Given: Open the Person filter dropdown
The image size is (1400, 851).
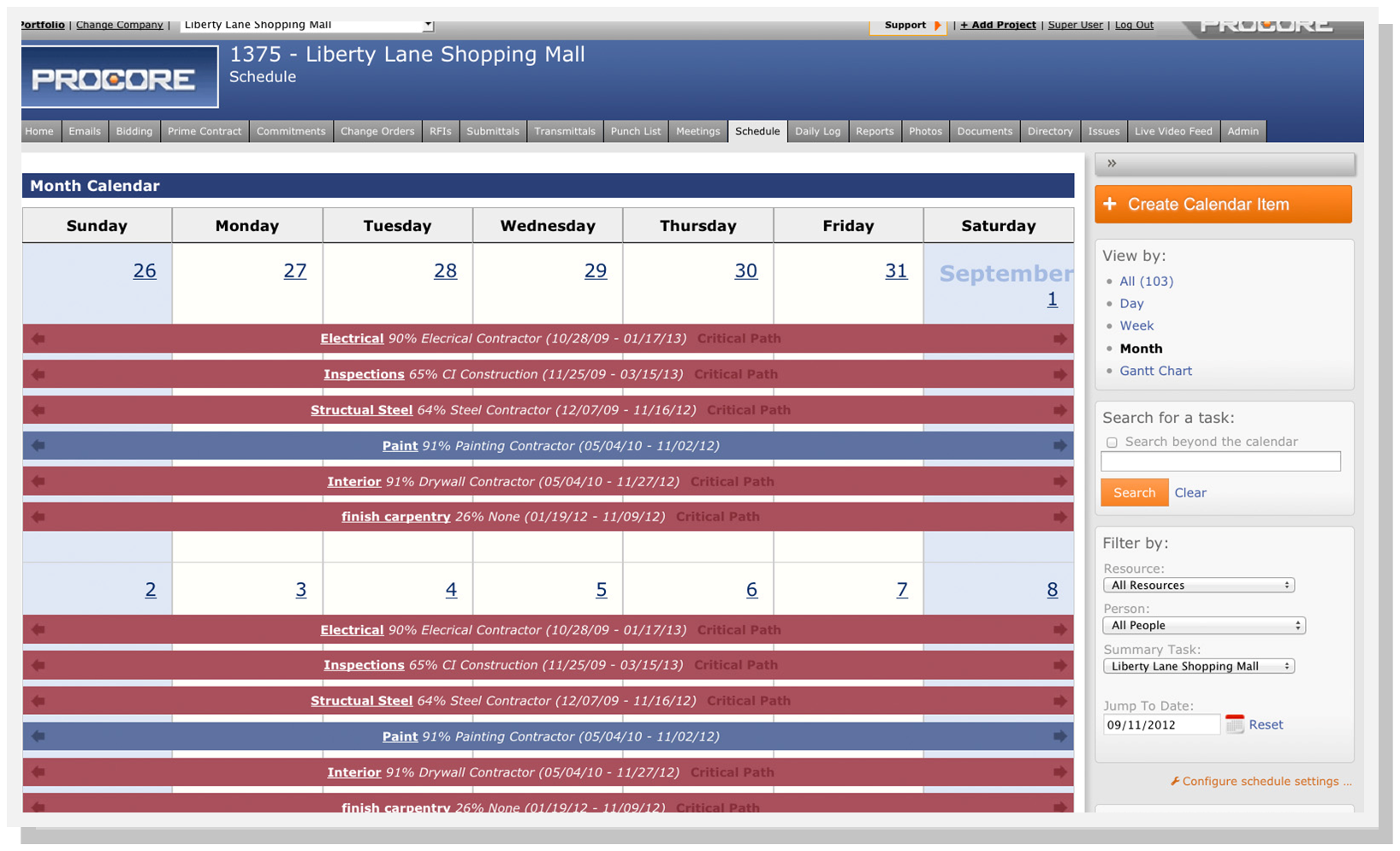Looking at the screenshot, I should [1203, 626].
